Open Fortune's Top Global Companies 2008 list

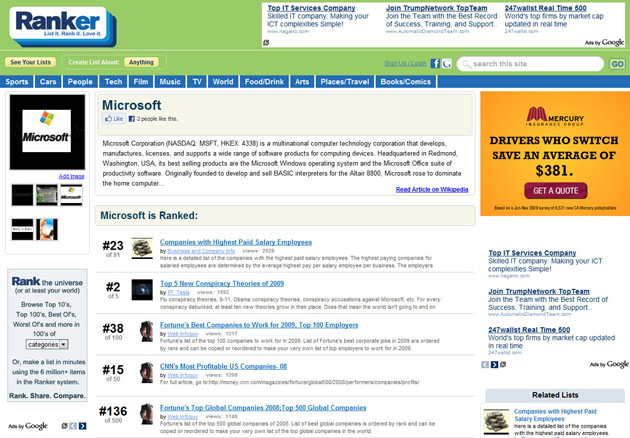[x=263, y=408]
